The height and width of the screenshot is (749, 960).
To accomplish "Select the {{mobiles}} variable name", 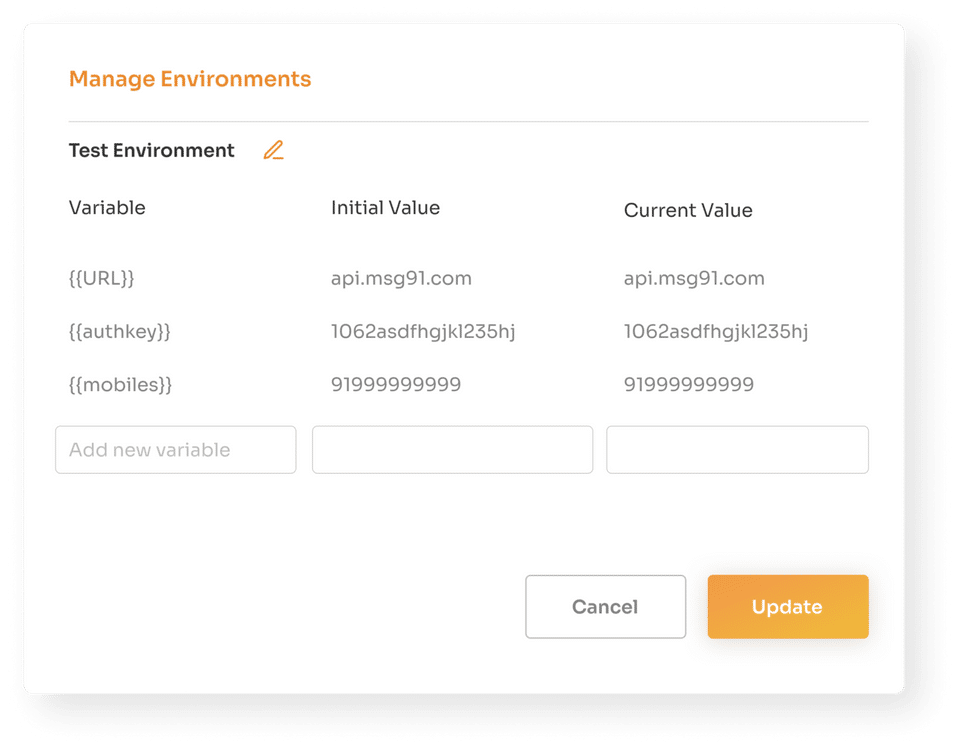I will pyautogui.click(x=121, y=385).
